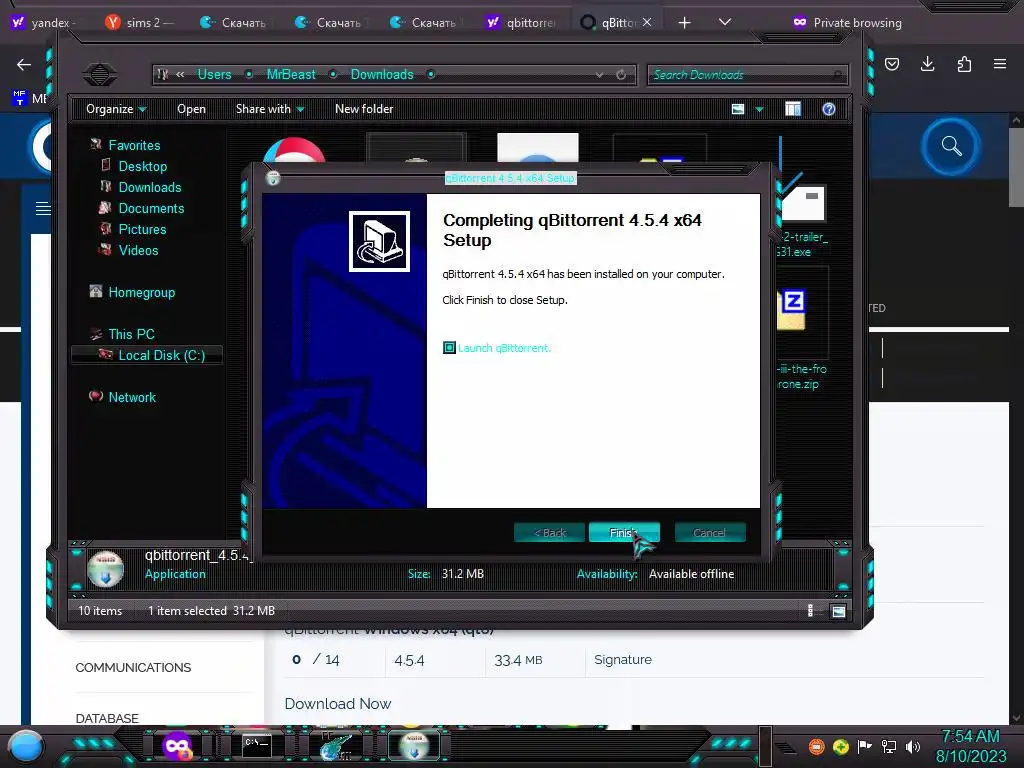This screenshot has height=768, width=1024.
Task: Click New folder in the Explorer toolbar
Action: [364, 109]
